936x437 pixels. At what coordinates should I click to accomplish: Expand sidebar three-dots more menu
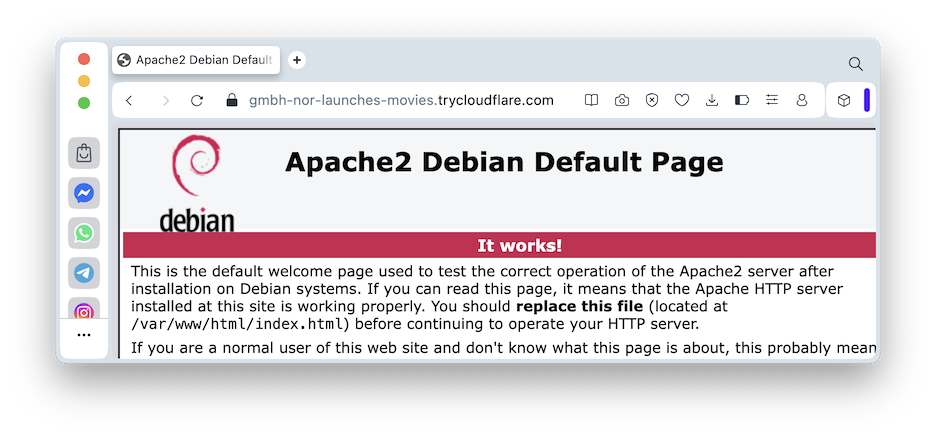click(84, 335)
